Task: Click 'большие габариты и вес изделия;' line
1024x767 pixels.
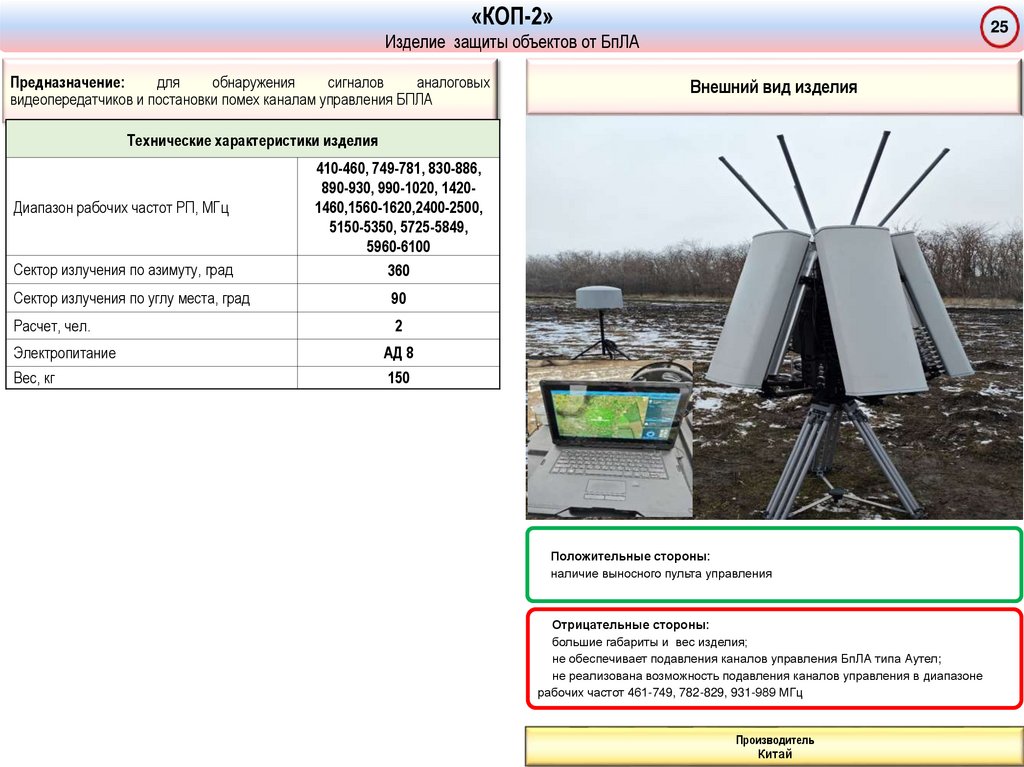Action: point(649,642)
